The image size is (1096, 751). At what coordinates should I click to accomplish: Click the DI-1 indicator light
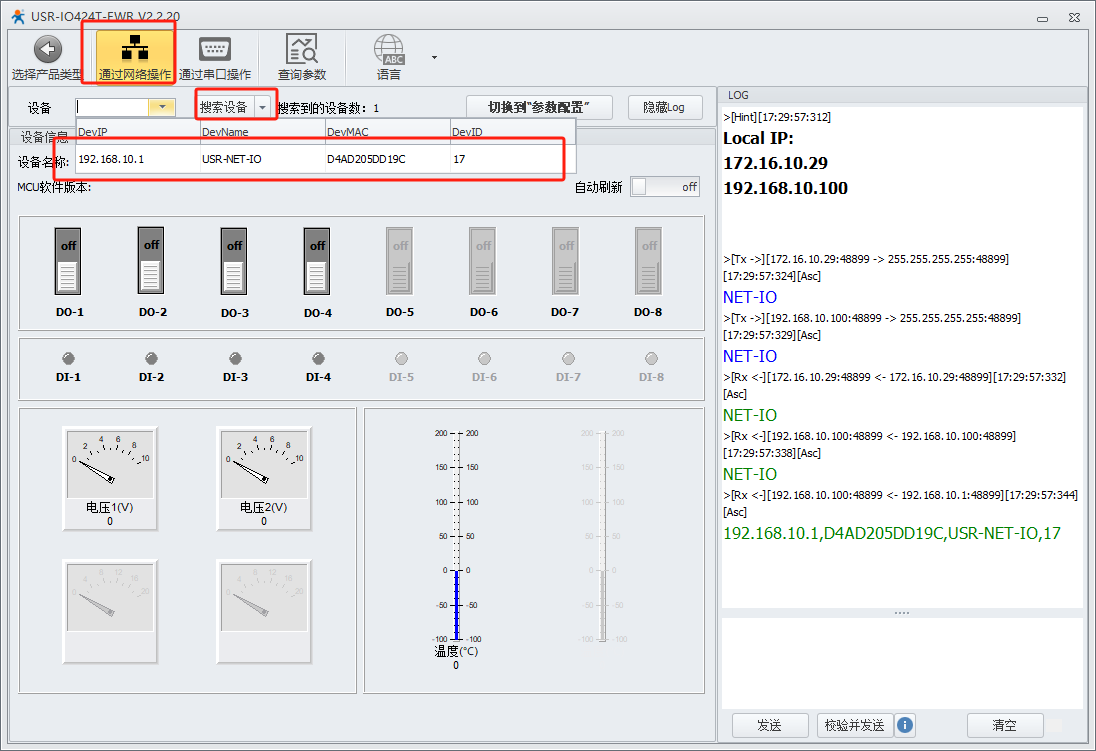[69, 358]
